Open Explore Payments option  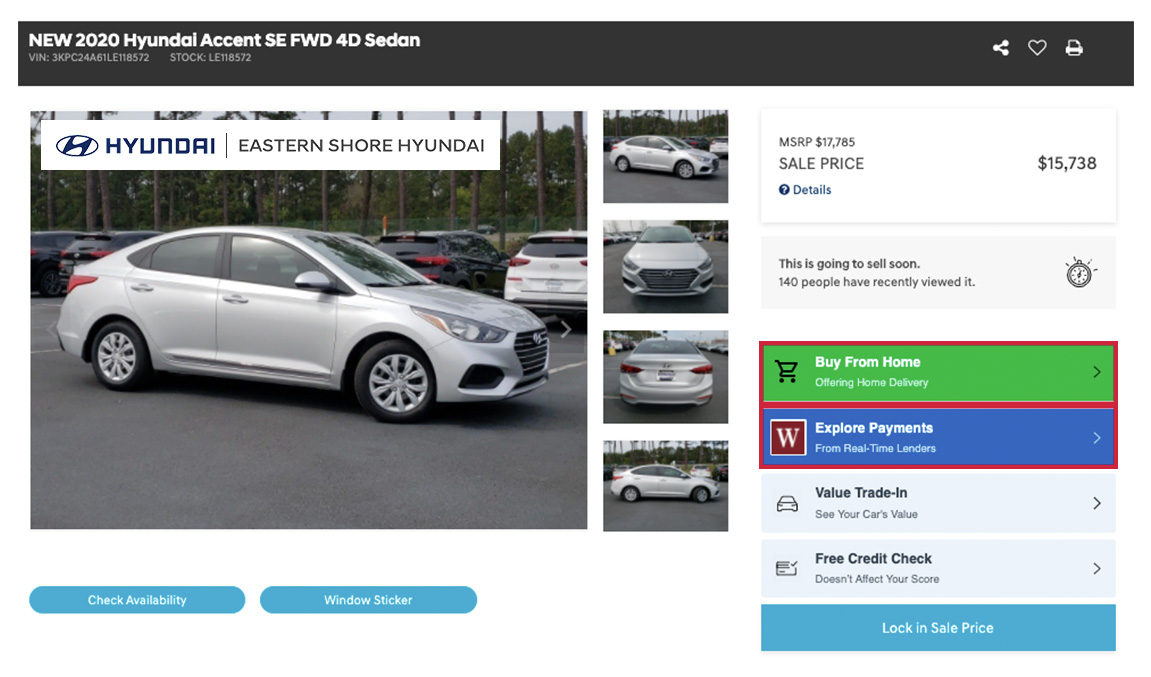(x=938, y=438)
